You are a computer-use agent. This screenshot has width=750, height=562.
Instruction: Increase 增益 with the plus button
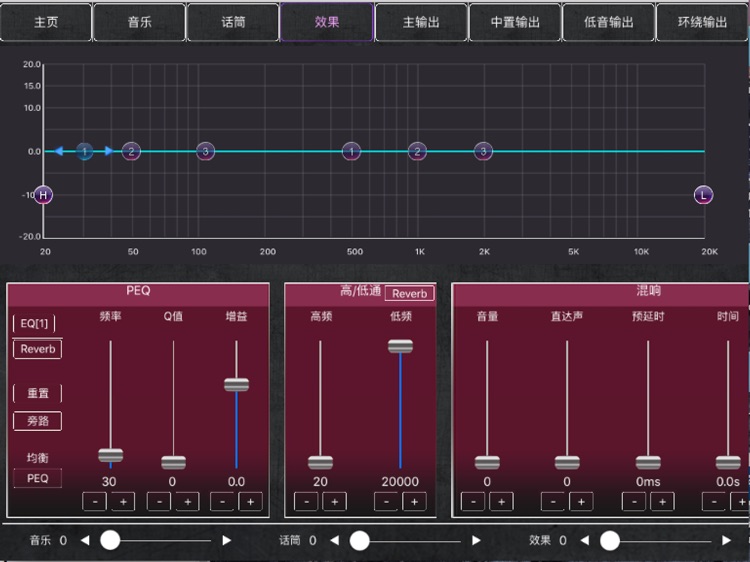(x=250, y=502)
